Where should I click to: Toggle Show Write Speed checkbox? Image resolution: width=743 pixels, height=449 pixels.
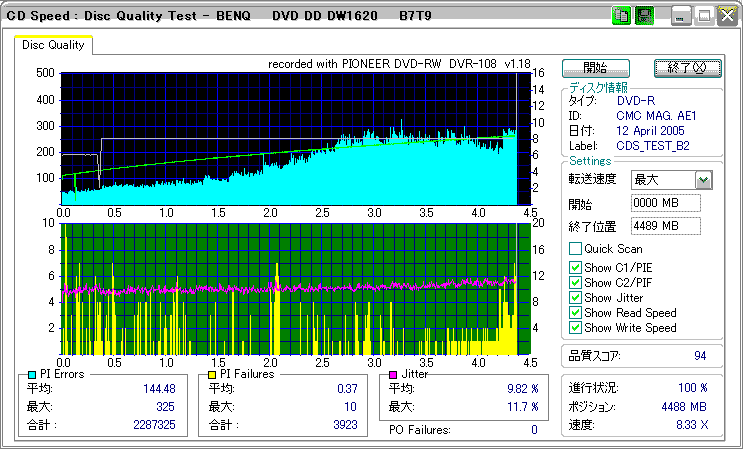pyautogui.click(x=575, y=328)
